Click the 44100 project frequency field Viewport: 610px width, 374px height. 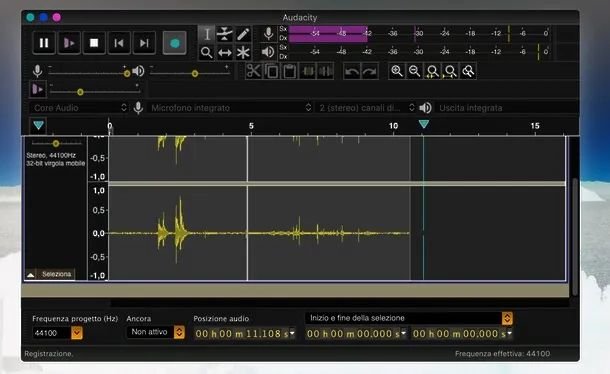(52, 333)
